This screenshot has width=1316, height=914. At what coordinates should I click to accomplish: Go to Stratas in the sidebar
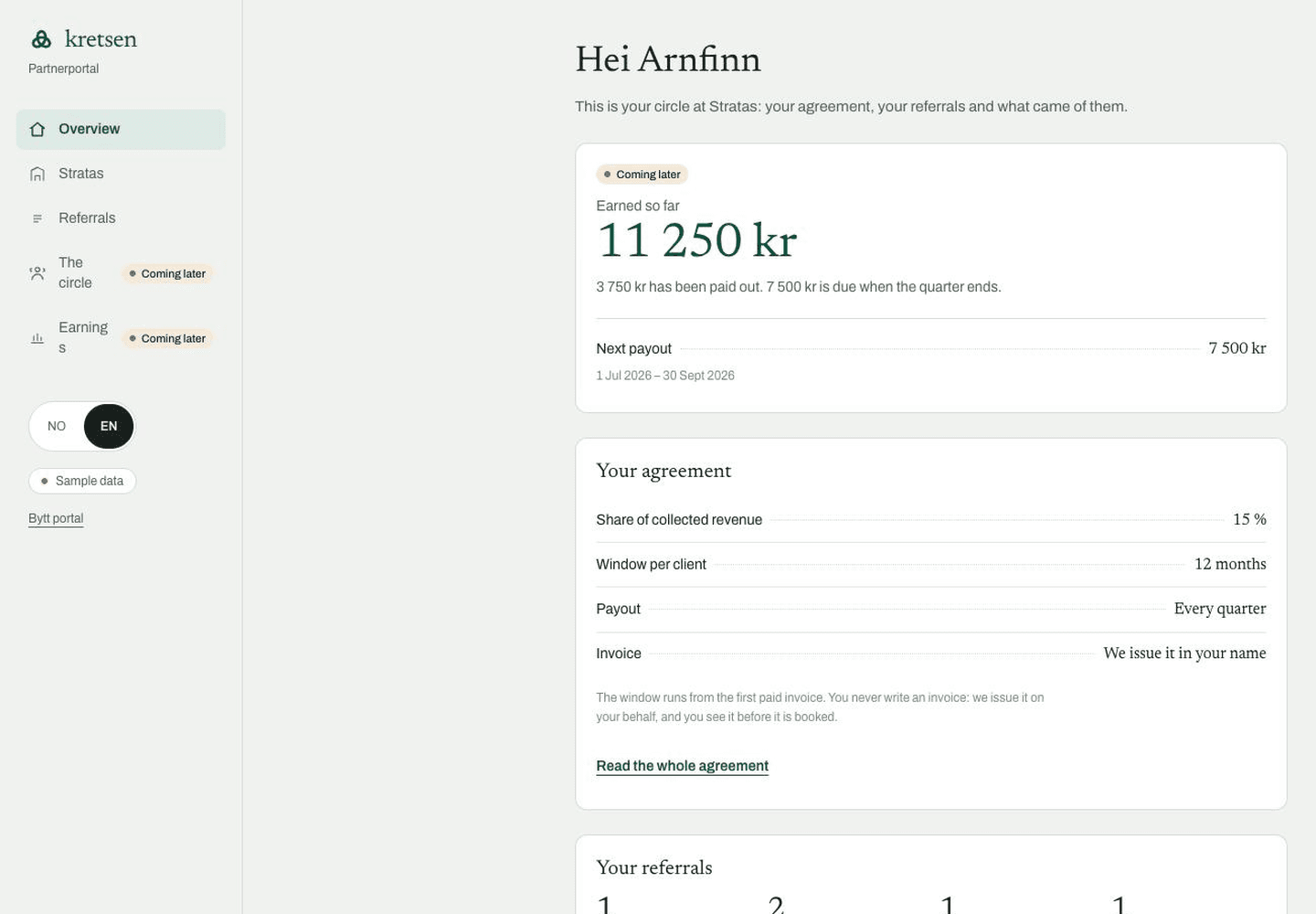(x=121, y=174)
